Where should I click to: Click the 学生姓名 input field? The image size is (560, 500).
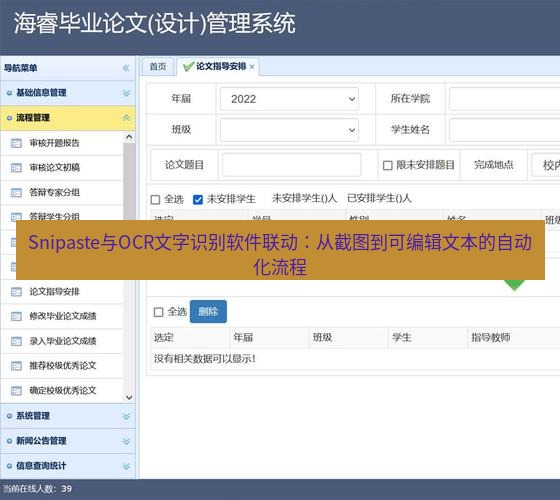click(x=505, y=130)
